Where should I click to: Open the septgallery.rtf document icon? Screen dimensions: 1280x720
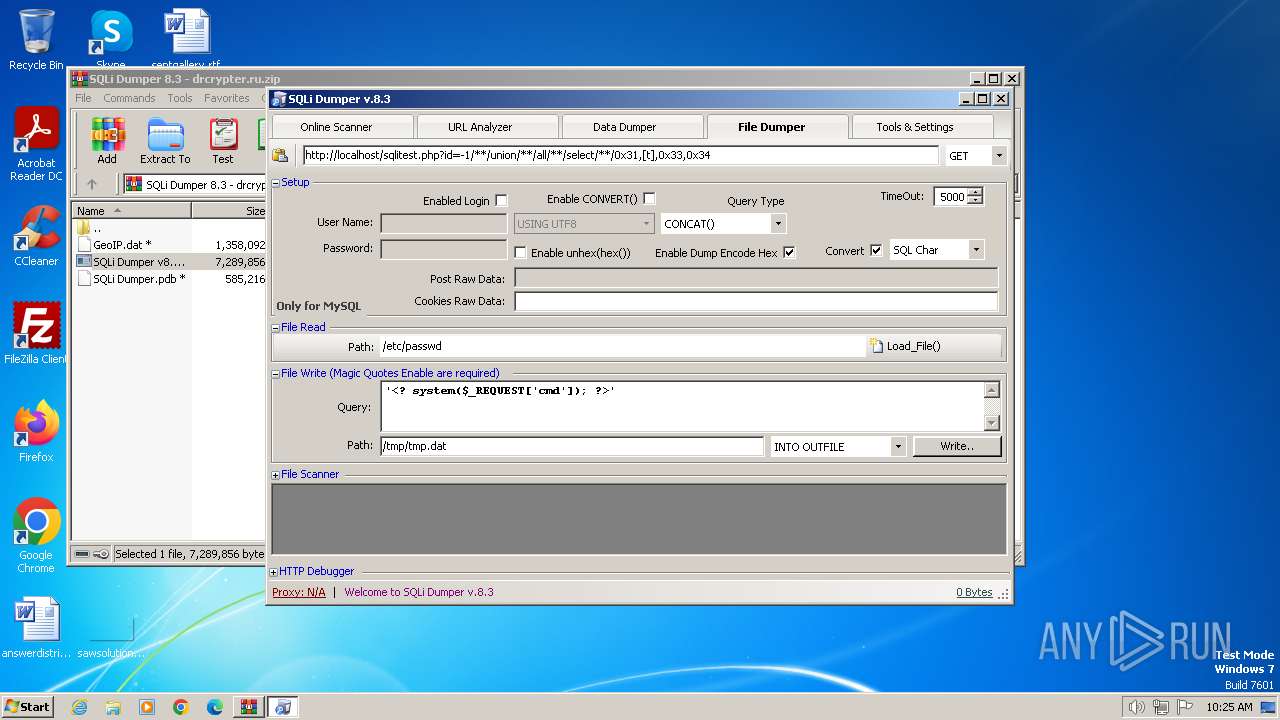[x=186, y=38]
